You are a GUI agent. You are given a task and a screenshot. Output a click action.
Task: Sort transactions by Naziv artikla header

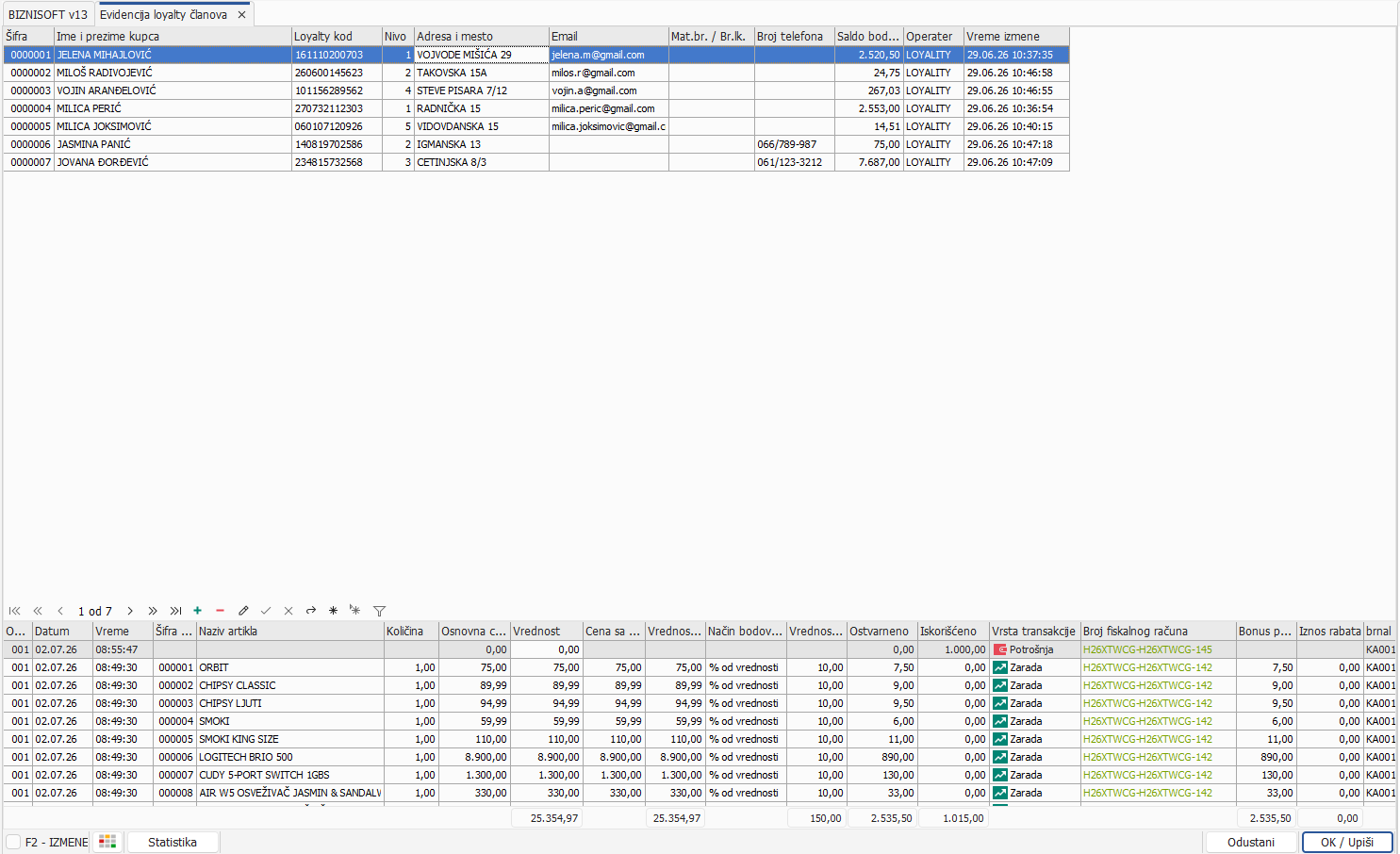[x=289, y=632]
